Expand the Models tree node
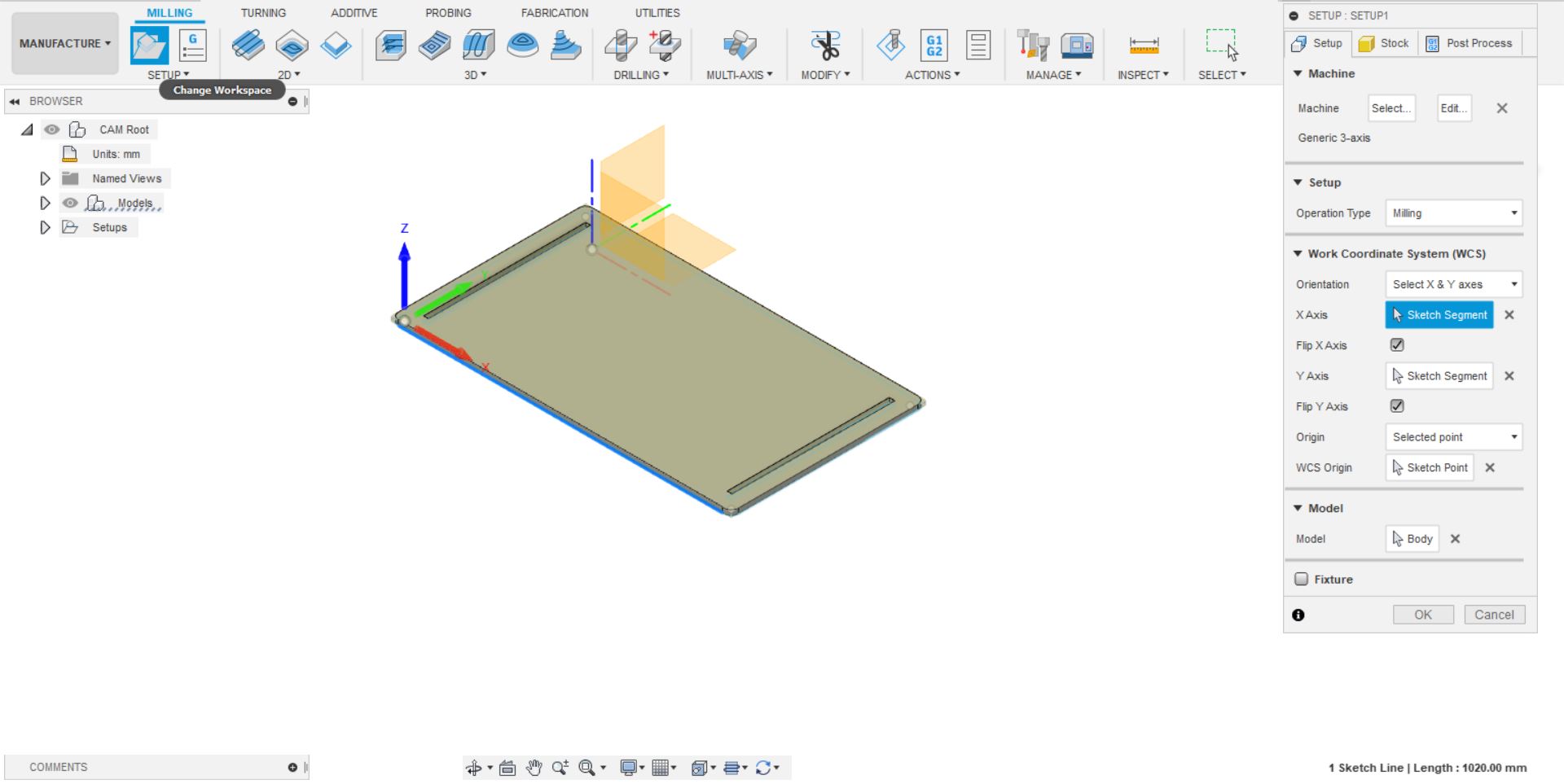The image size is (1564, 784). pos(46,203)
